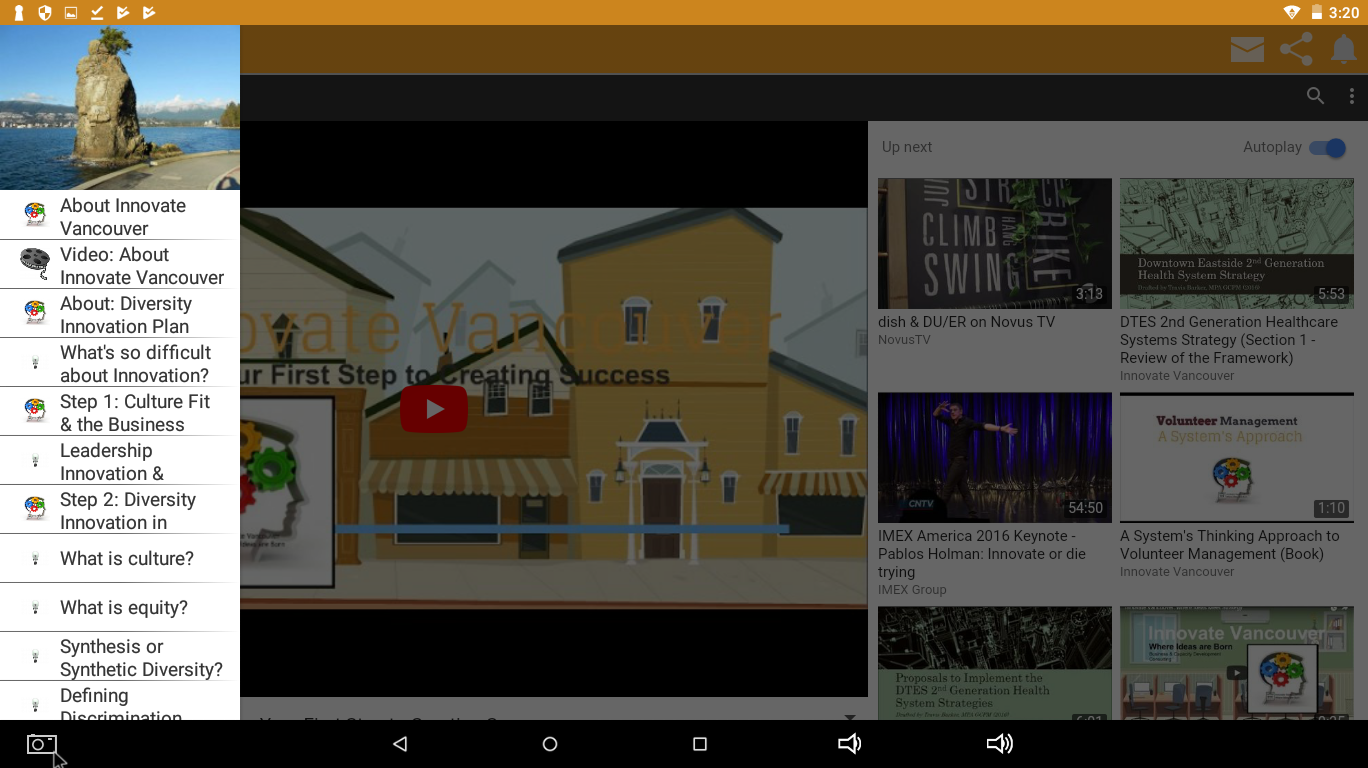Open DTES 2nd Generation Healthcare video thumbnail
1368x768 pixels.
point(1237,243)
